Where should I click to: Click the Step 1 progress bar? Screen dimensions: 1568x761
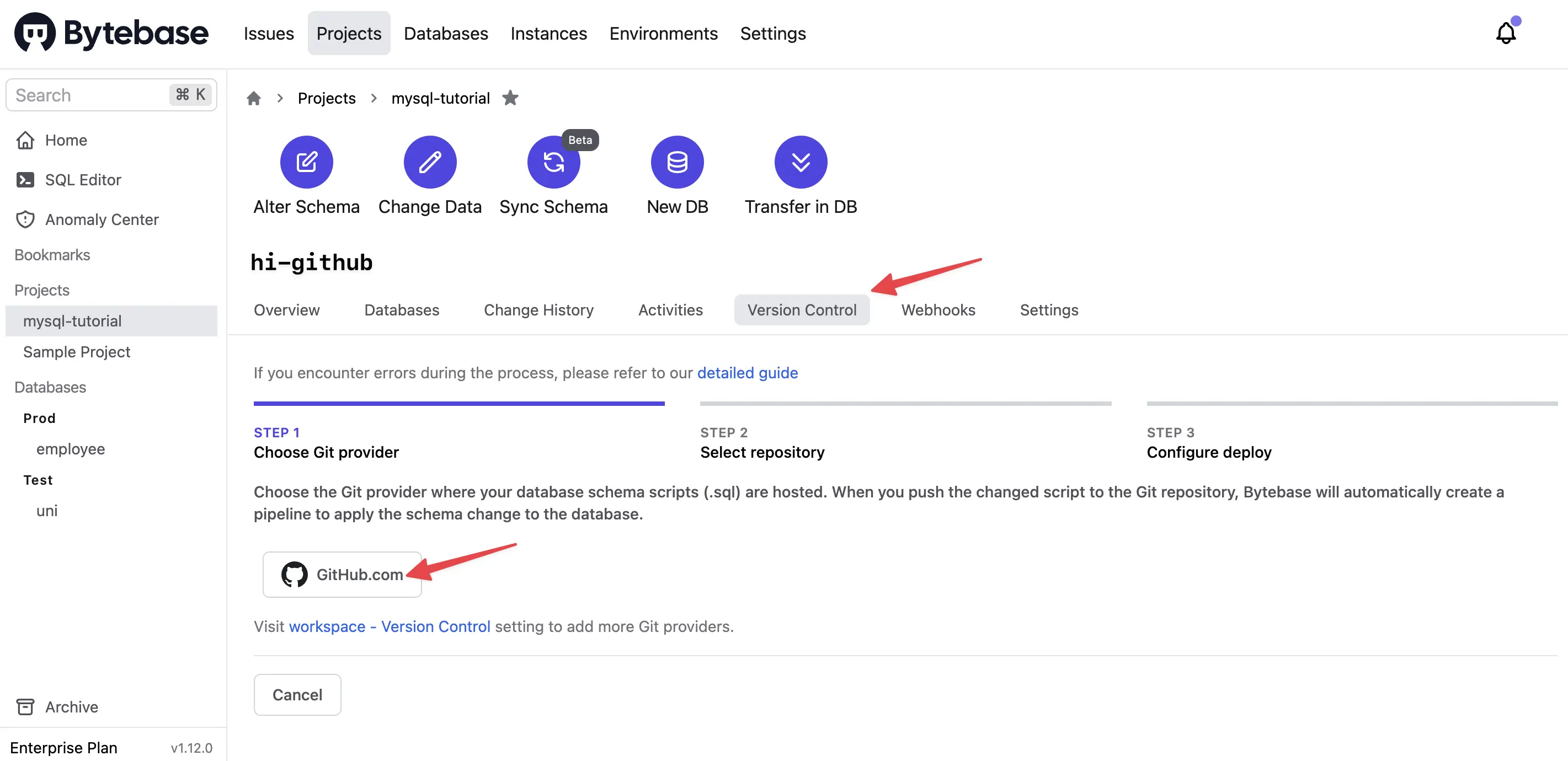pos(459,403)
